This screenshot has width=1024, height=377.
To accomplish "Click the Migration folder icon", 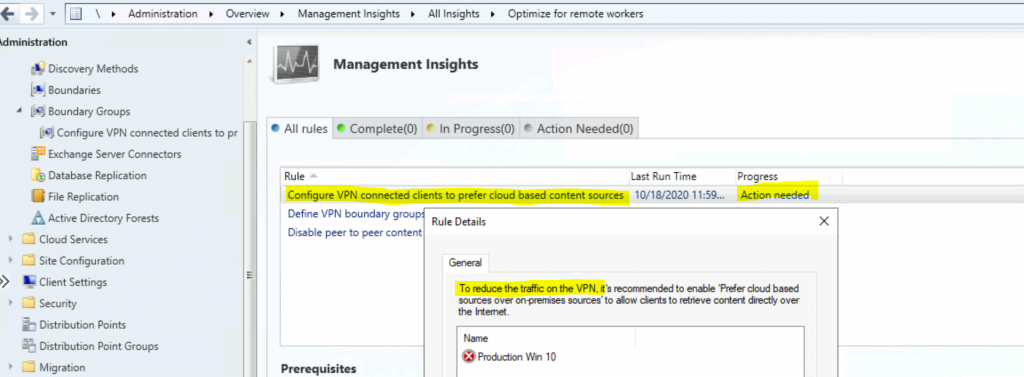I will coord(28,367).
